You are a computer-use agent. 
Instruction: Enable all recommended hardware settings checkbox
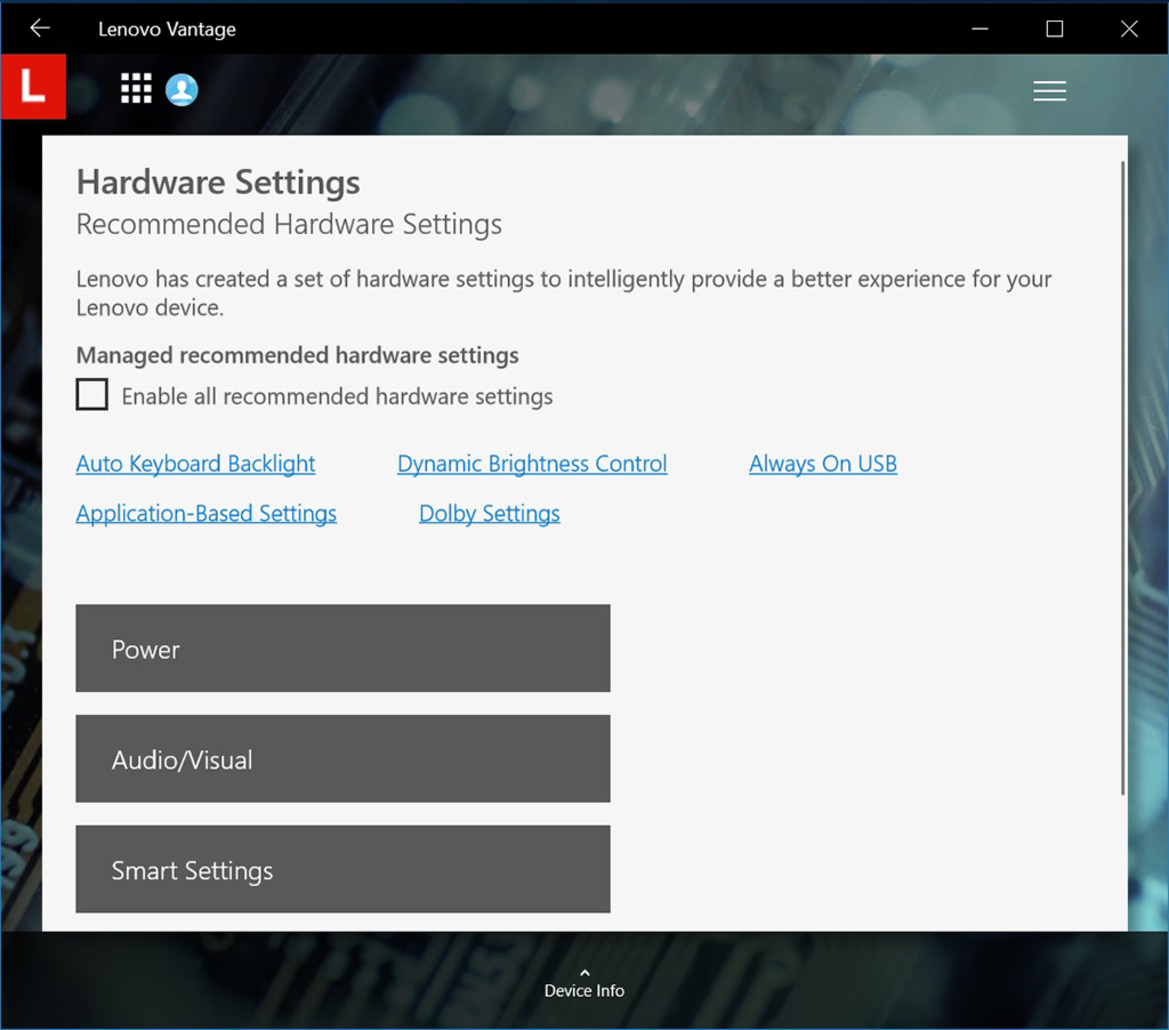point(92,394)
